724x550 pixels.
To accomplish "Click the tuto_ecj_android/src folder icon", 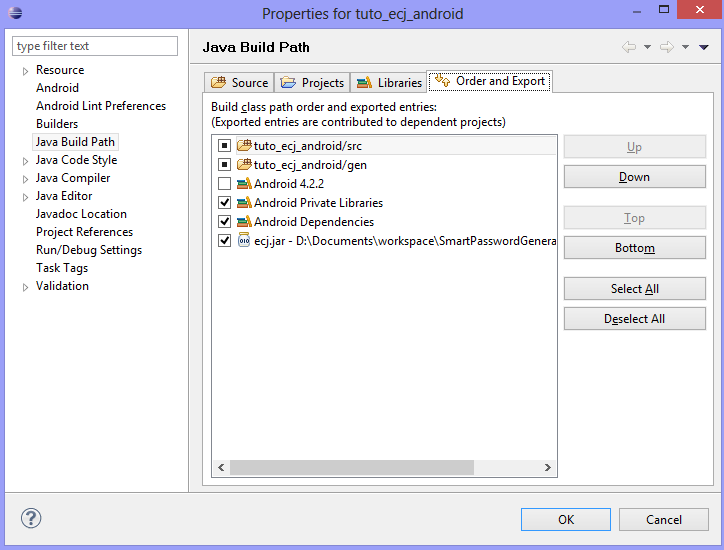I will pyautogui.click(x=244, y=146).
